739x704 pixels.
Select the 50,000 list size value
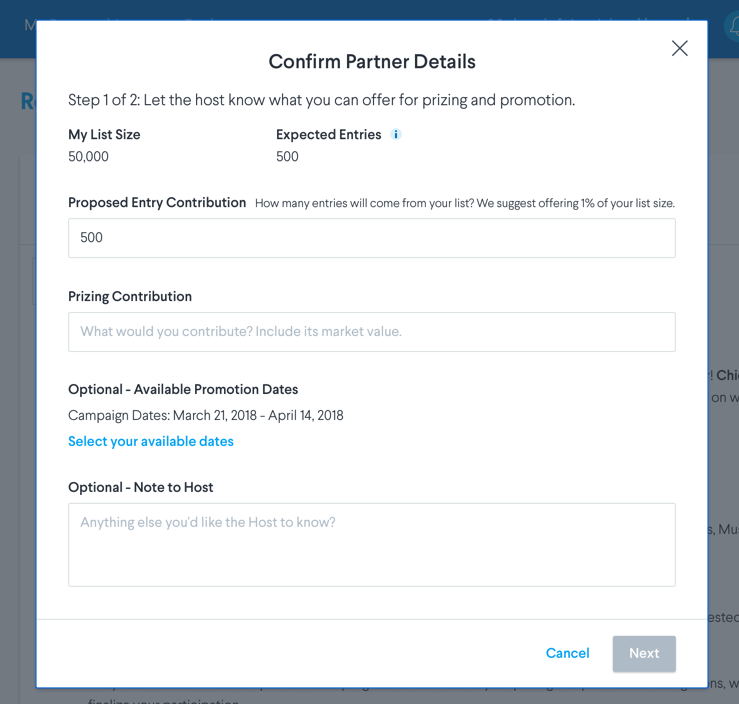pos(88,156)
